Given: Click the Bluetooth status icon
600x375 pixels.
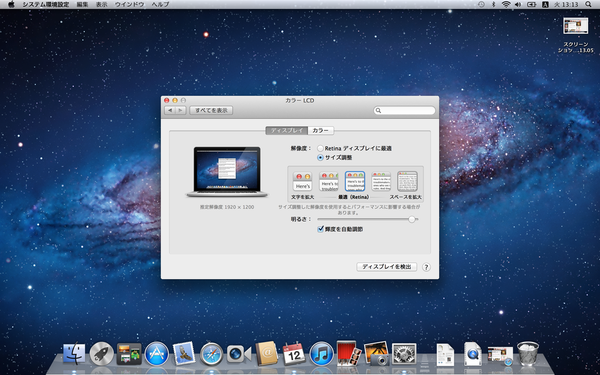Looking at the screenshot, I should pyautogui.click(x=494, y=4).
